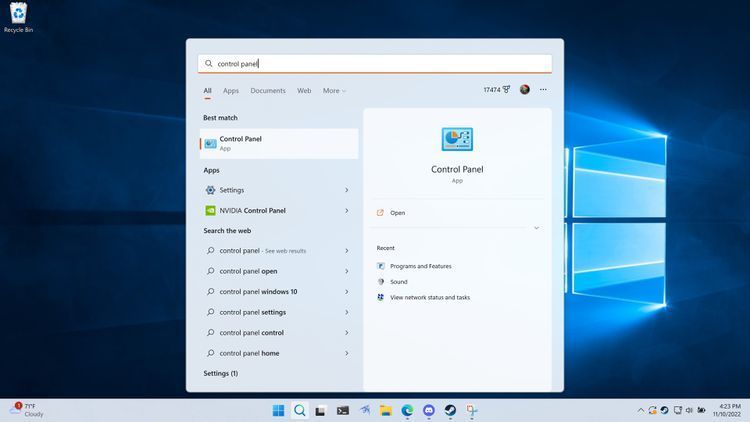The image size is (750, 422).
Task: Click the Steam icon in the taskbar
Action: (450, 410)
